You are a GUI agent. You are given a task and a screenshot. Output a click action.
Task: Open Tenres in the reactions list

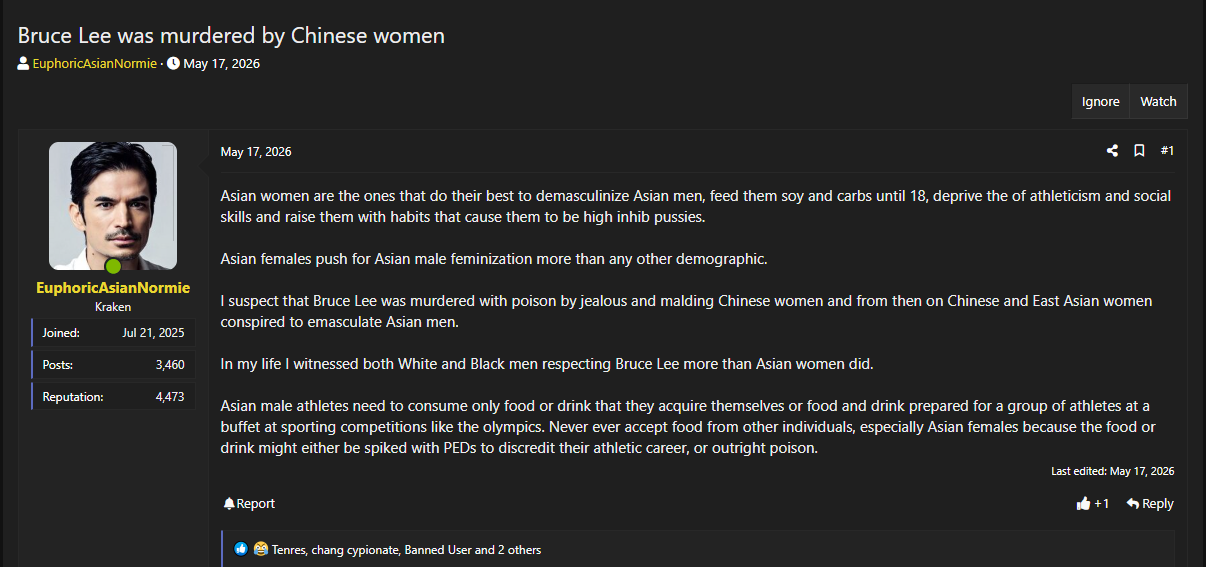[x=289, y=550]
